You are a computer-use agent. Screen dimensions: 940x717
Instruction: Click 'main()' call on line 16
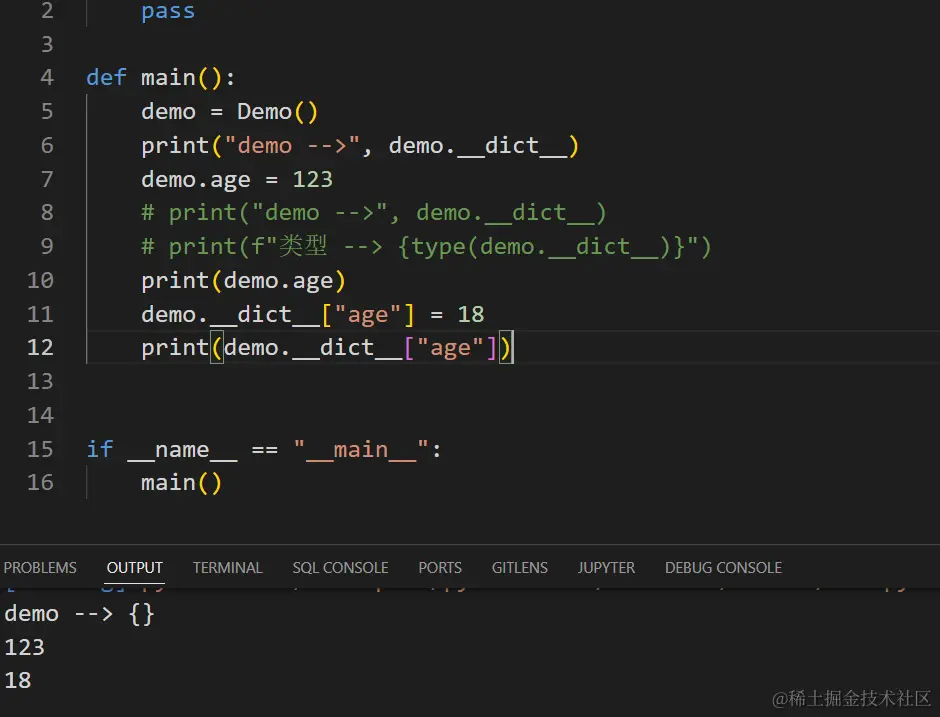[x=181, y=483]
